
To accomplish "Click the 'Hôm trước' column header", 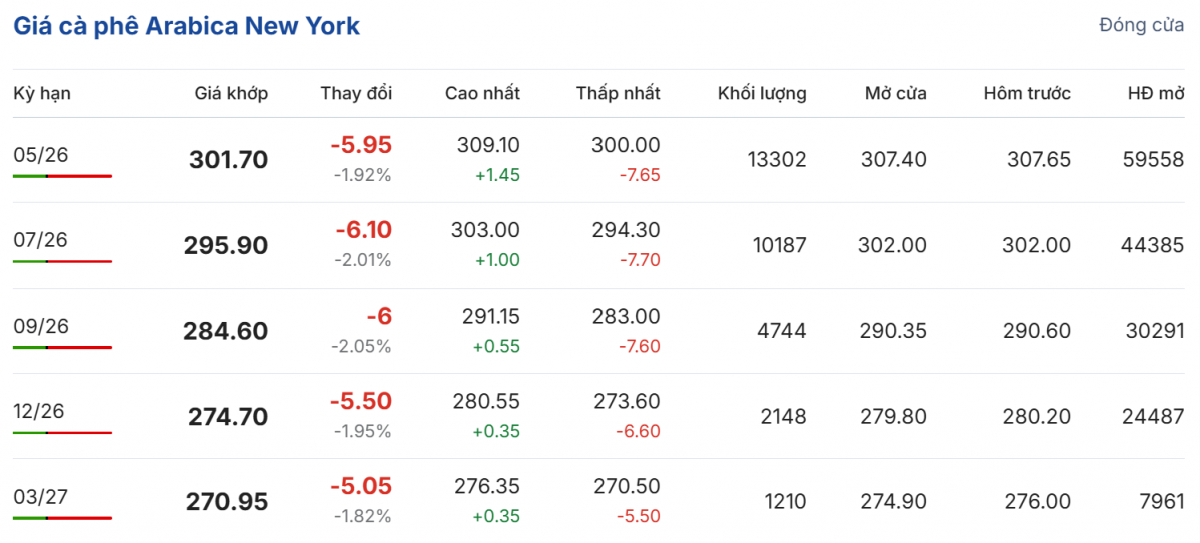I will [1027, 94].
